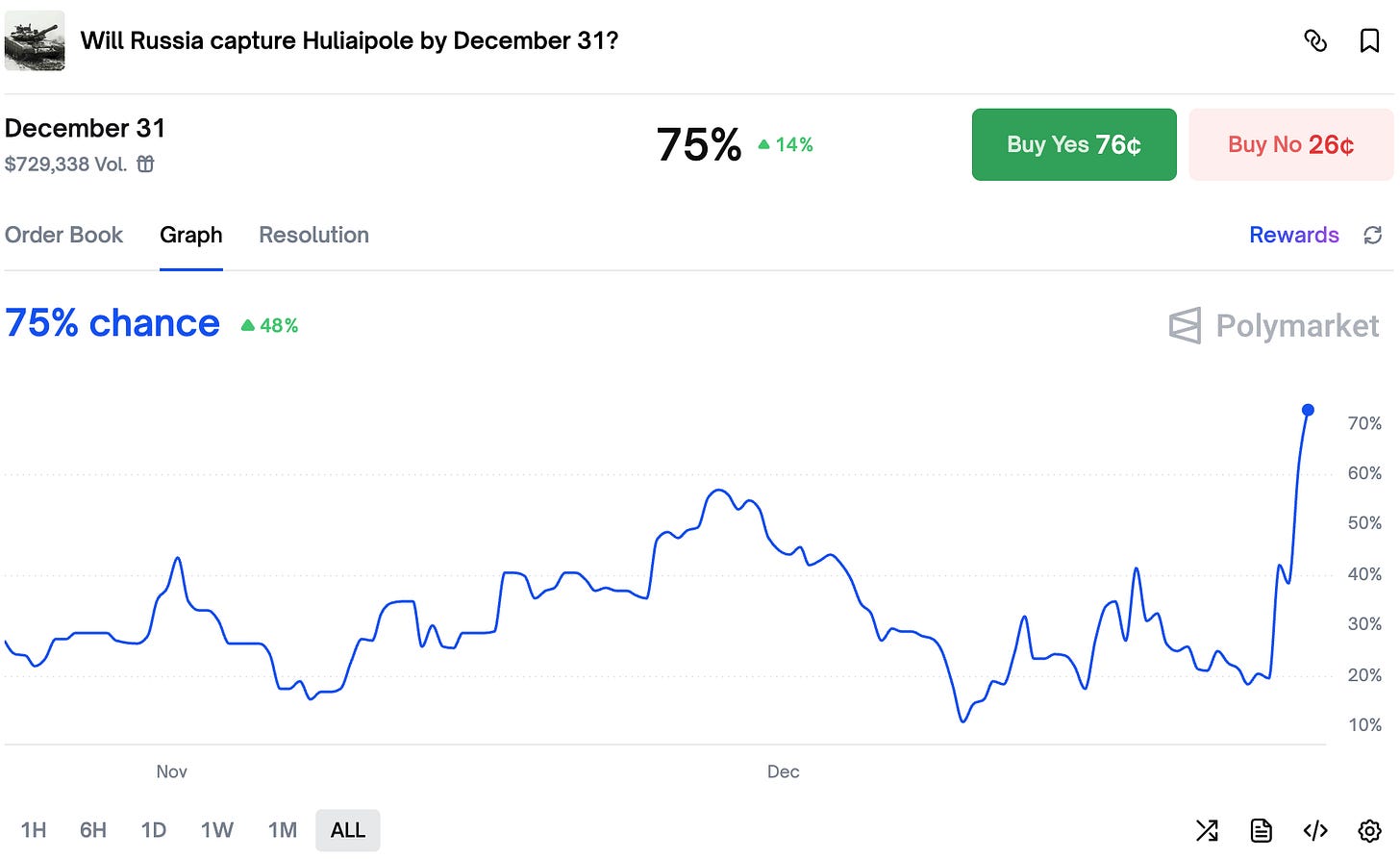Set chart range to 6H
This screenshot has width=1400, height=859.
93,830
